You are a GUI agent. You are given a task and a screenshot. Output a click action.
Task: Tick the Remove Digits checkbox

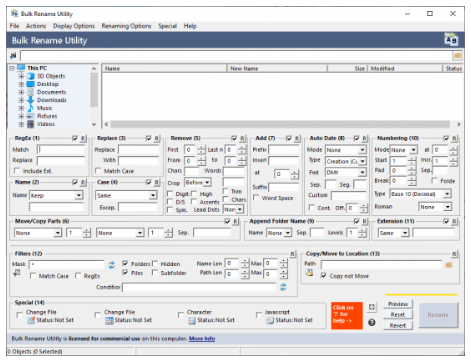point(170,194)
